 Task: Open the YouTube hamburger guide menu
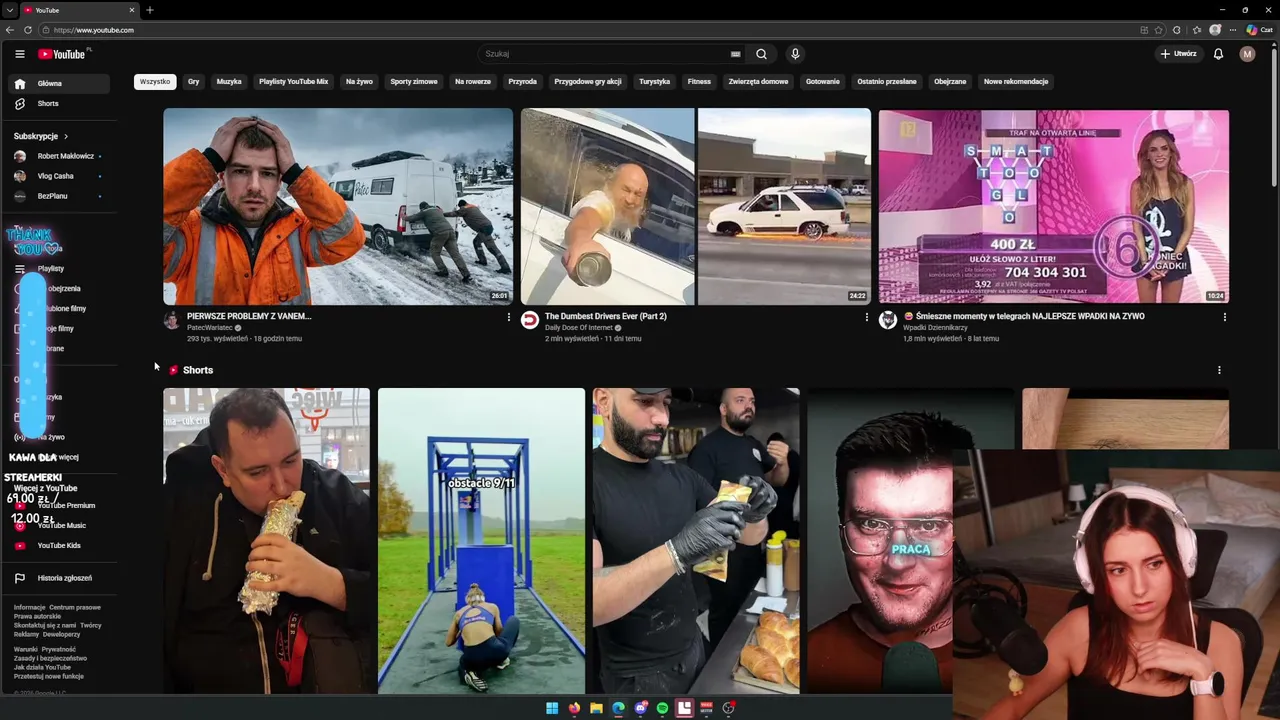pyautogui.click(x=19, y=54)
